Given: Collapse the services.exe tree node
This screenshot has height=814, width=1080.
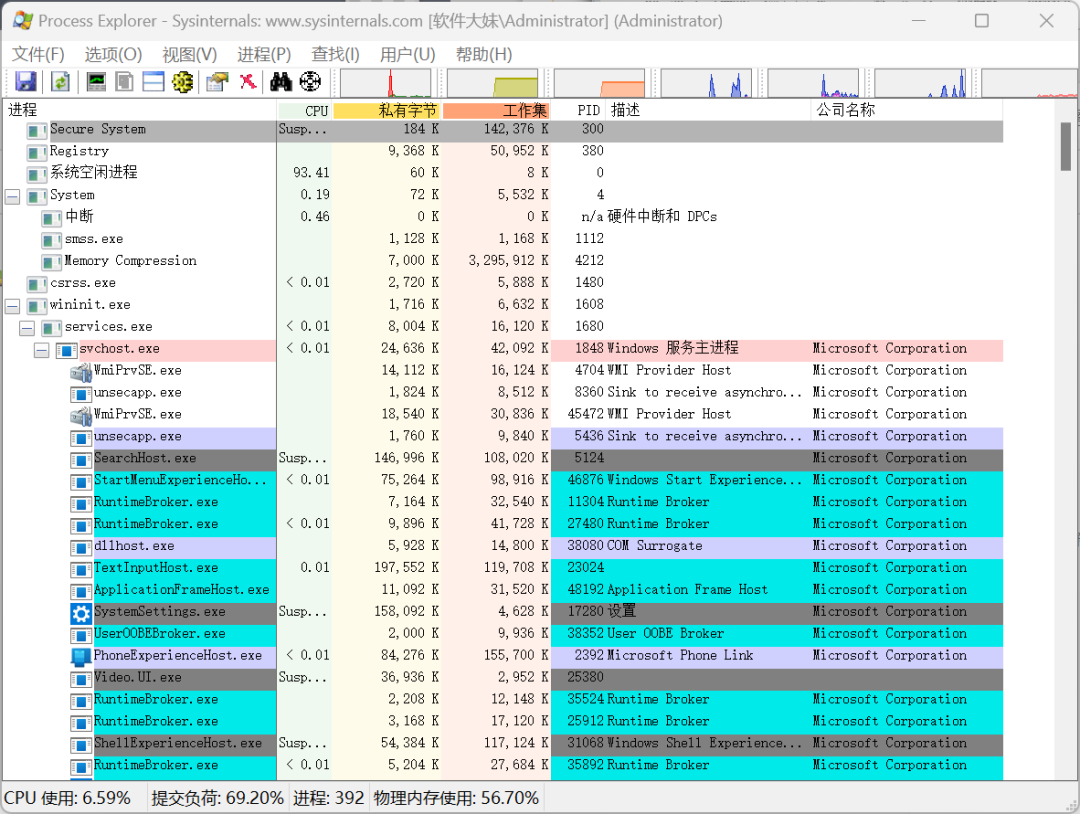Looking at the screenshot, I should 27,327.
